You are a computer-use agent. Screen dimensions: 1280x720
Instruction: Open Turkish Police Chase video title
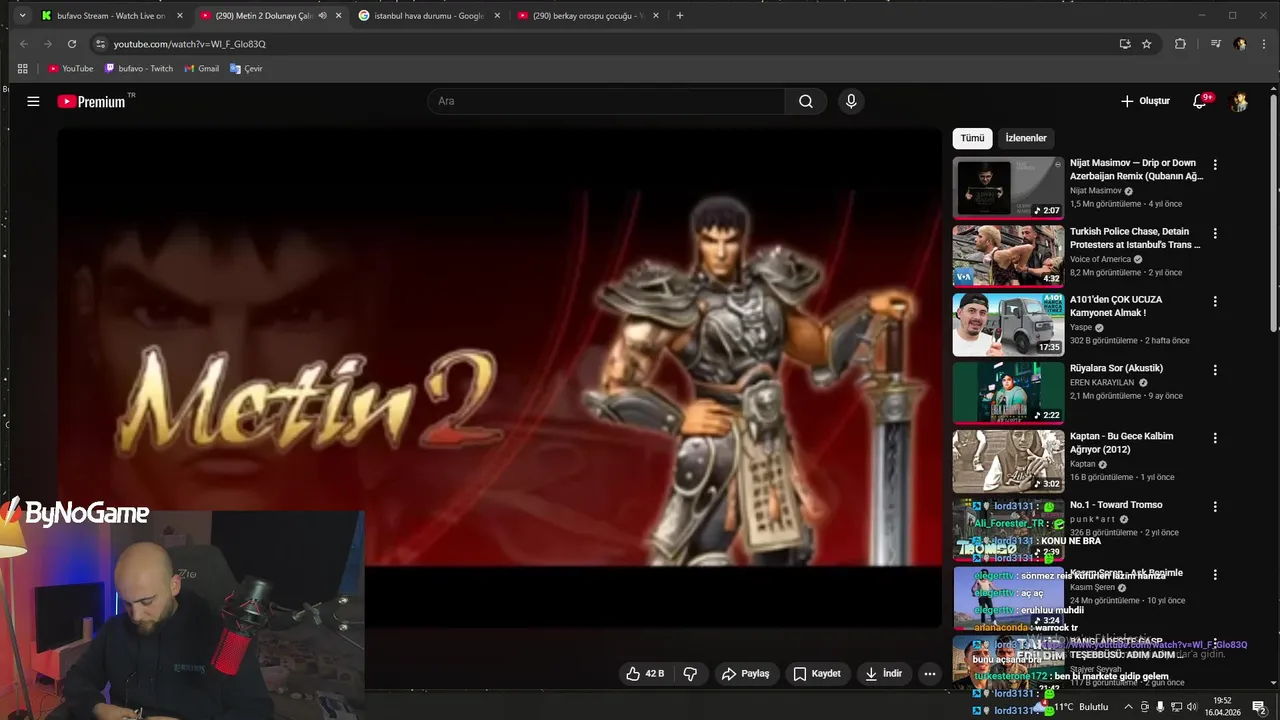point(1135,238)
